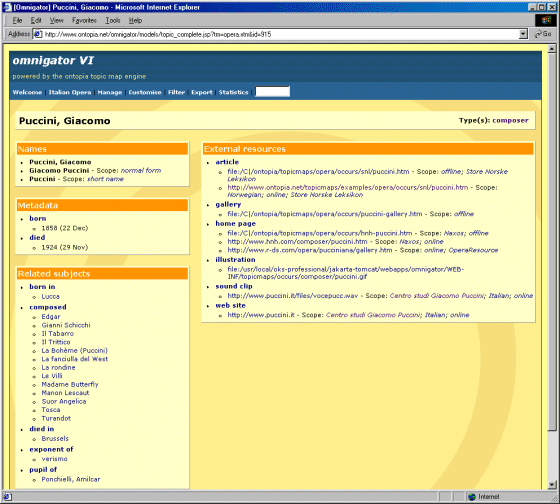Screen dimensions: 560x504
Task: Open the Favorites menu
Action: (x=84, y=20)
